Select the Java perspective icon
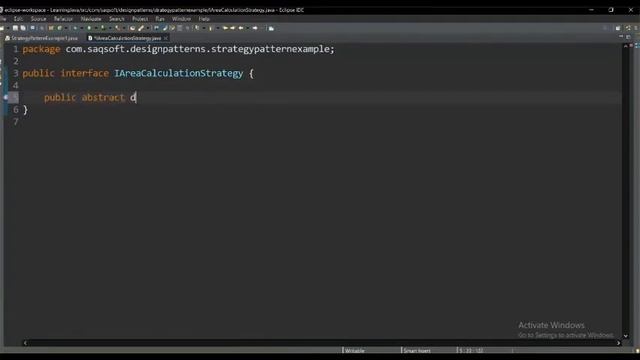Screen dimensions: 640x360 [x=628, y=28]
